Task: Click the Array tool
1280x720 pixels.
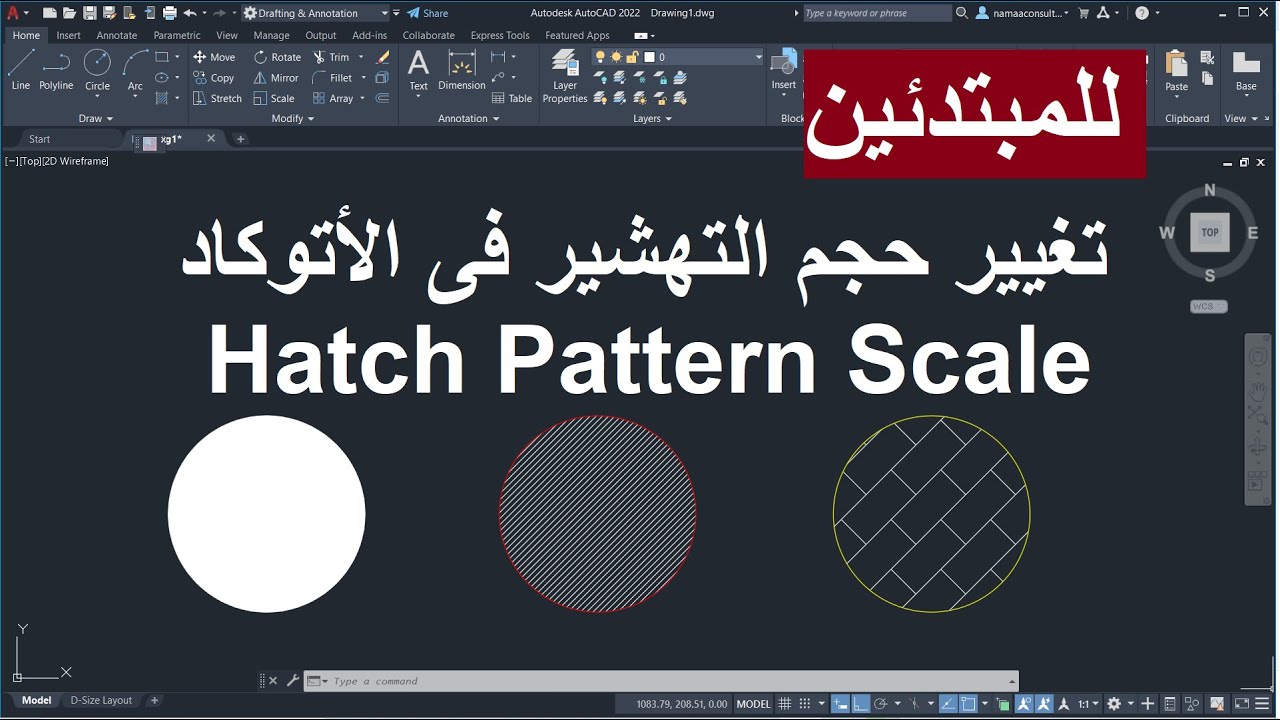Action: pos(332,98)
